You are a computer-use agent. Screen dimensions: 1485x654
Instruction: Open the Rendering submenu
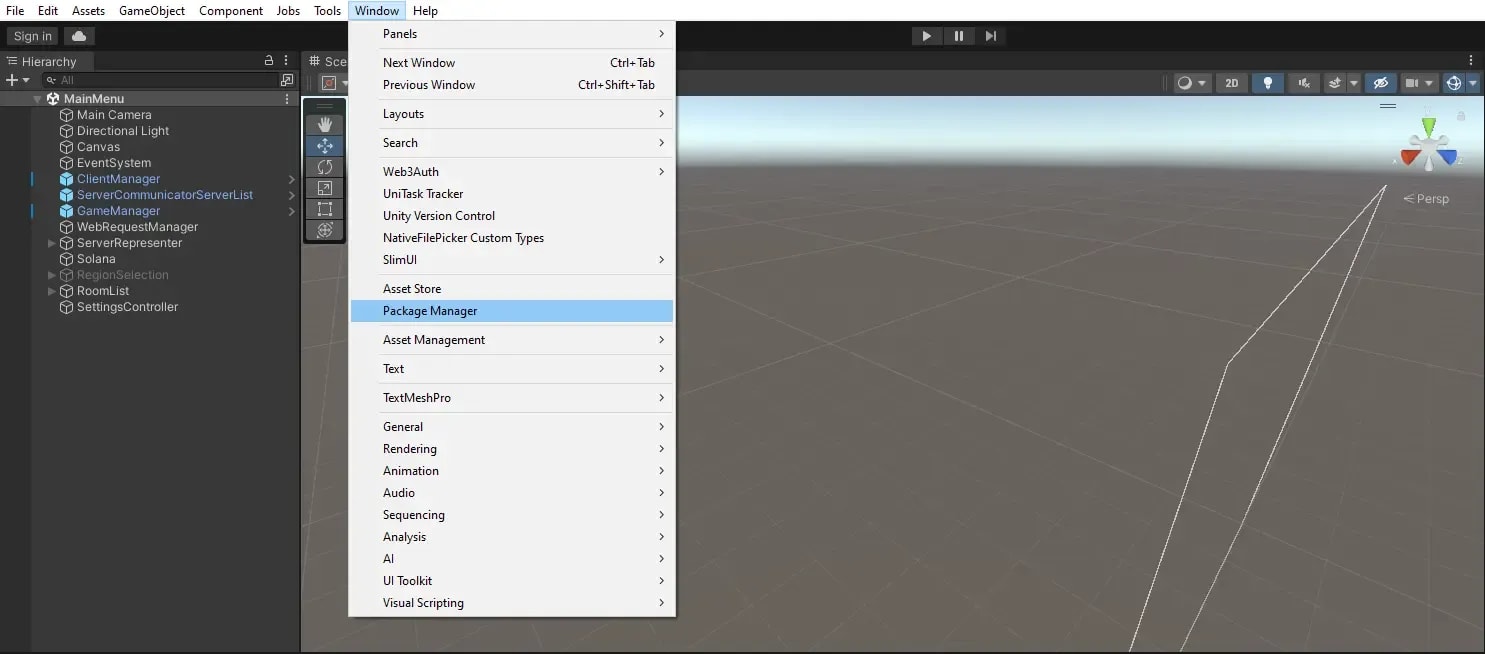click(512, 449)
